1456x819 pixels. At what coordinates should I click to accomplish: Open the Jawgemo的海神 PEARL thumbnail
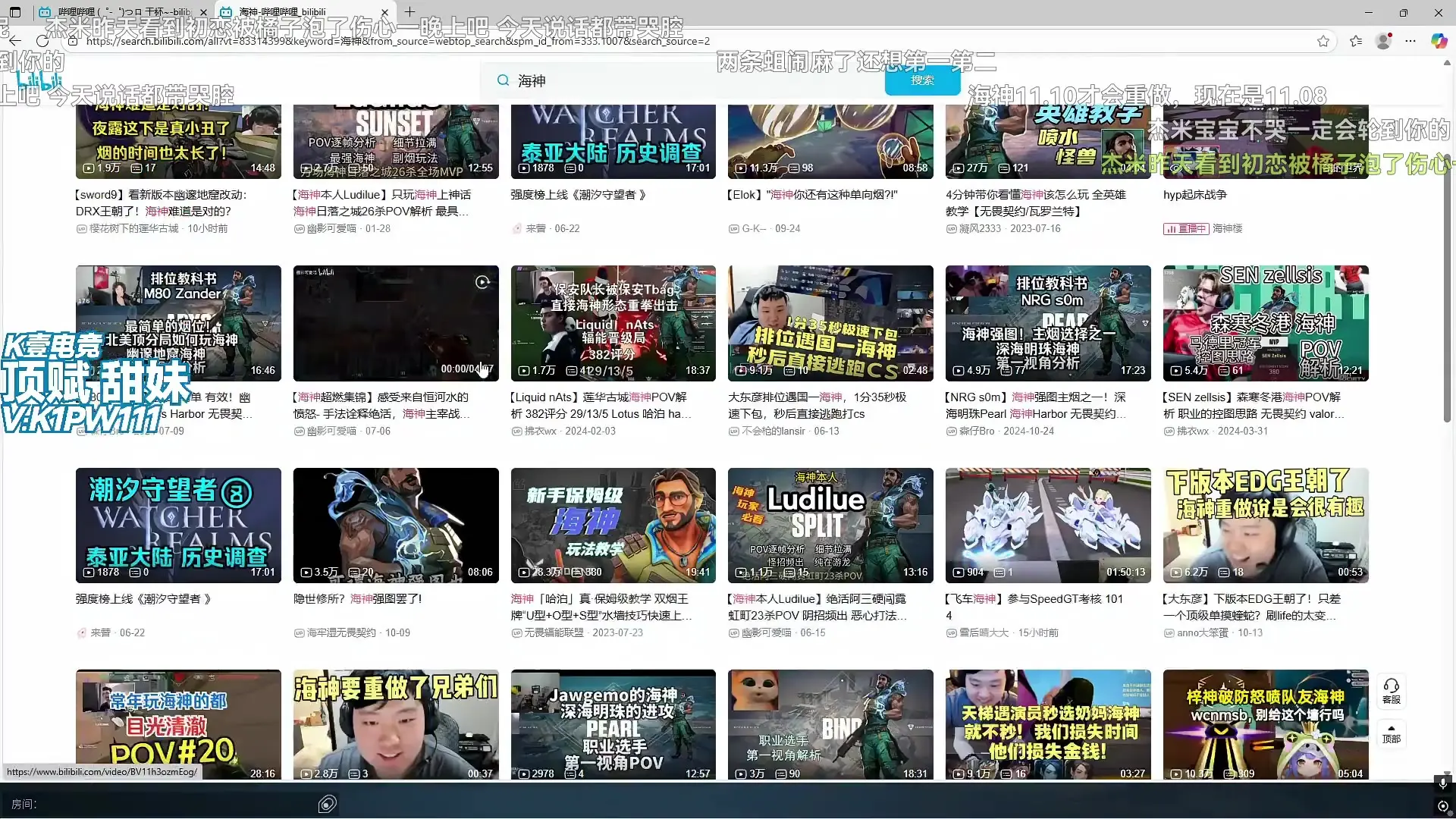tap(613, 725)
